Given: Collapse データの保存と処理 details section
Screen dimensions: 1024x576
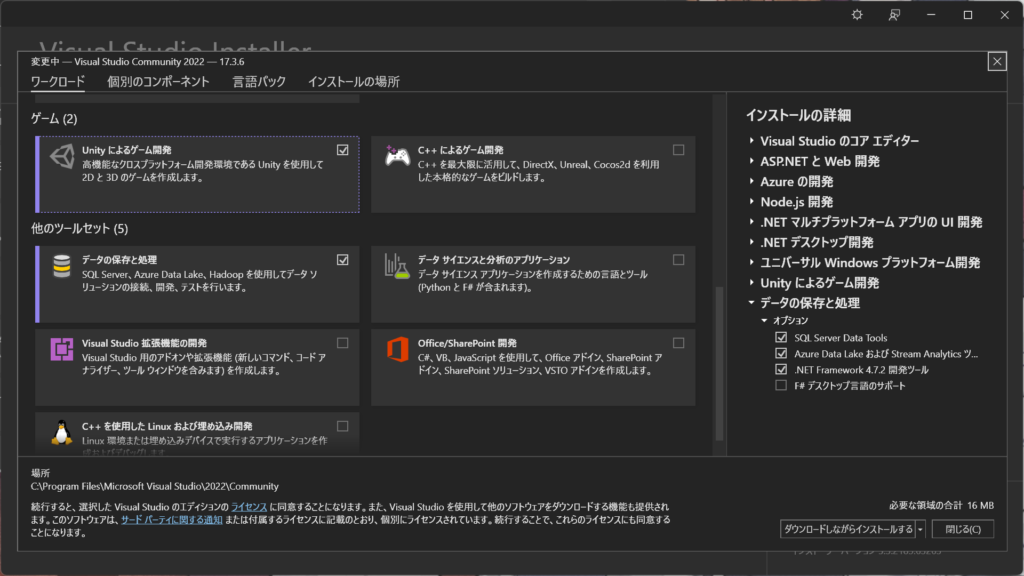Looking at the screenshot, I should tap(752, 303).
